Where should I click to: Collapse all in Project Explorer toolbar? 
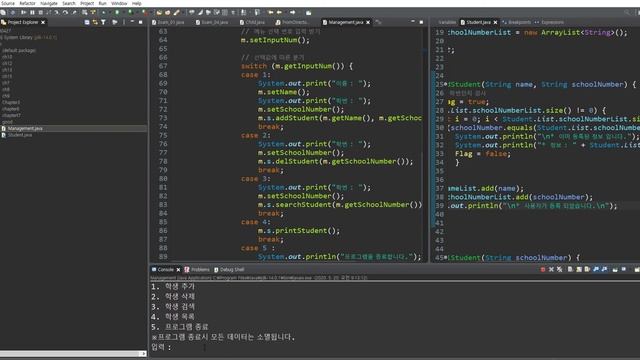click(87, 22)
